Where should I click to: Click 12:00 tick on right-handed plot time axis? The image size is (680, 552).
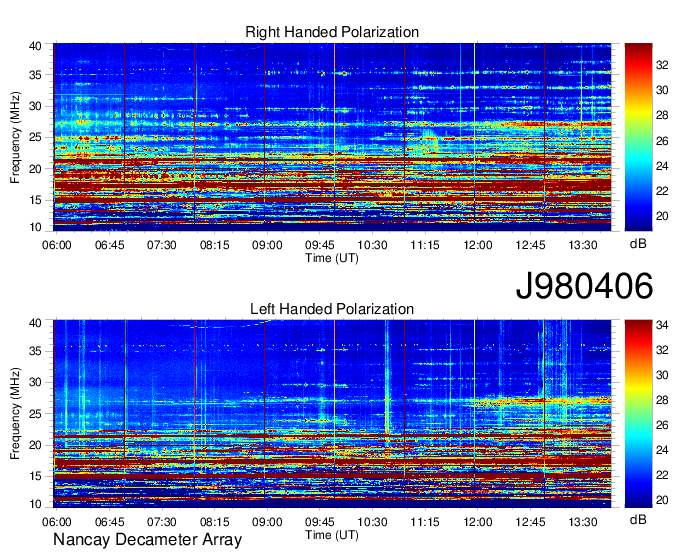pyautogui.click(x=477, y=245)
